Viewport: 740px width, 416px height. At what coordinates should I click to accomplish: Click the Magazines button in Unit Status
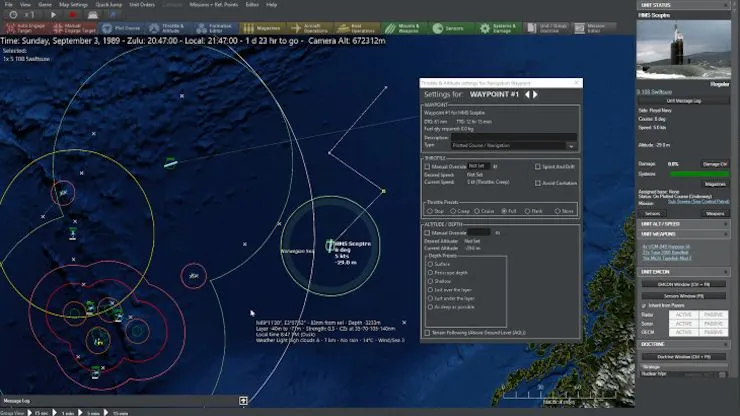point(715,184)
